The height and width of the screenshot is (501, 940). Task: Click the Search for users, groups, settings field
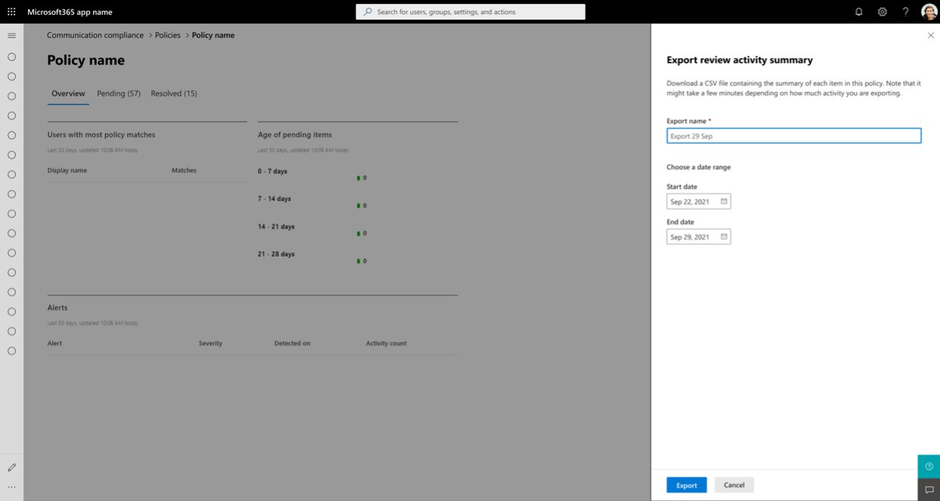coord(471,11)
